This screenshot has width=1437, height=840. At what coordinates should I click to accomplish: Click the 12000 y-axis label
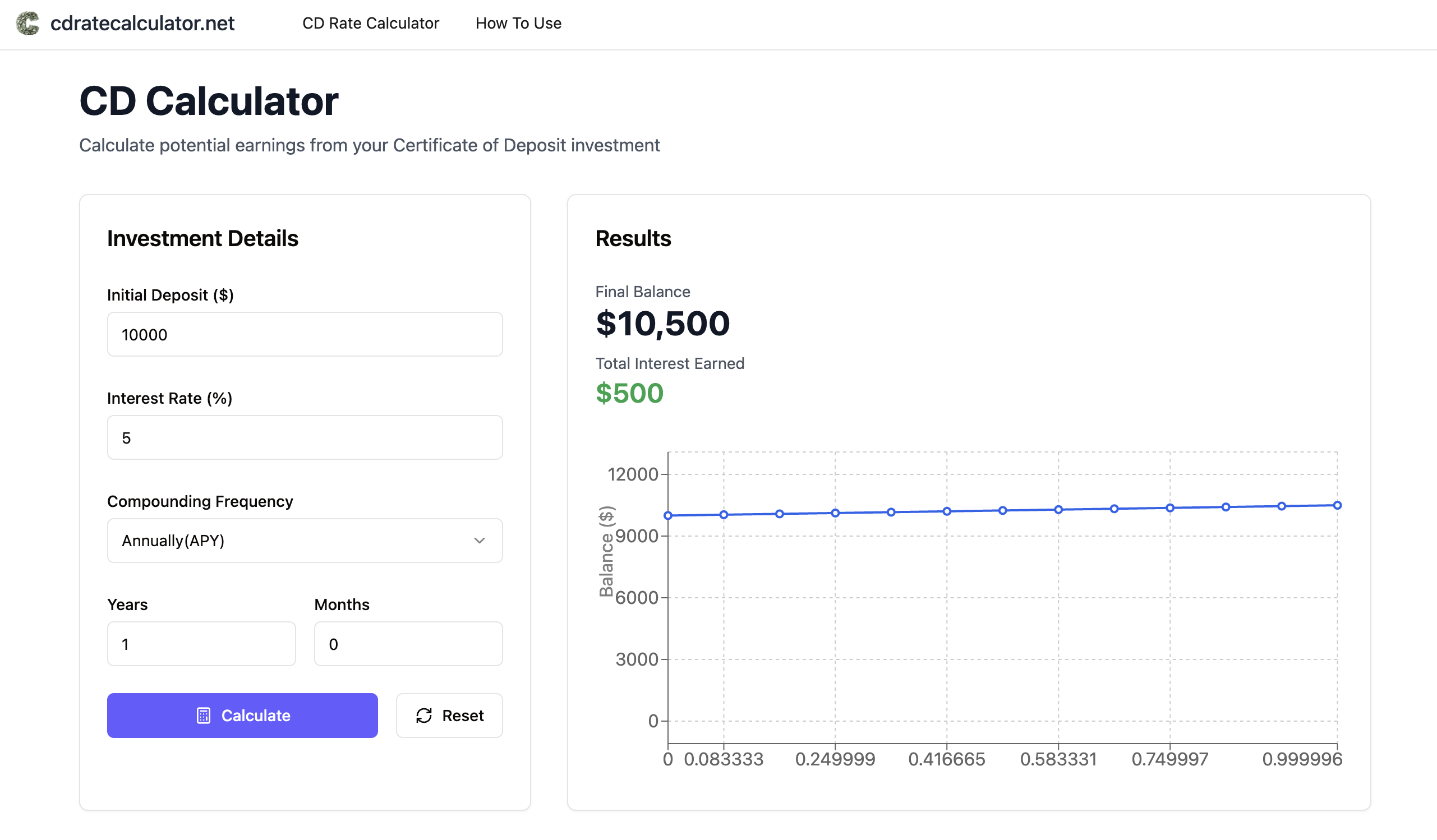click(x=633, y=475)
